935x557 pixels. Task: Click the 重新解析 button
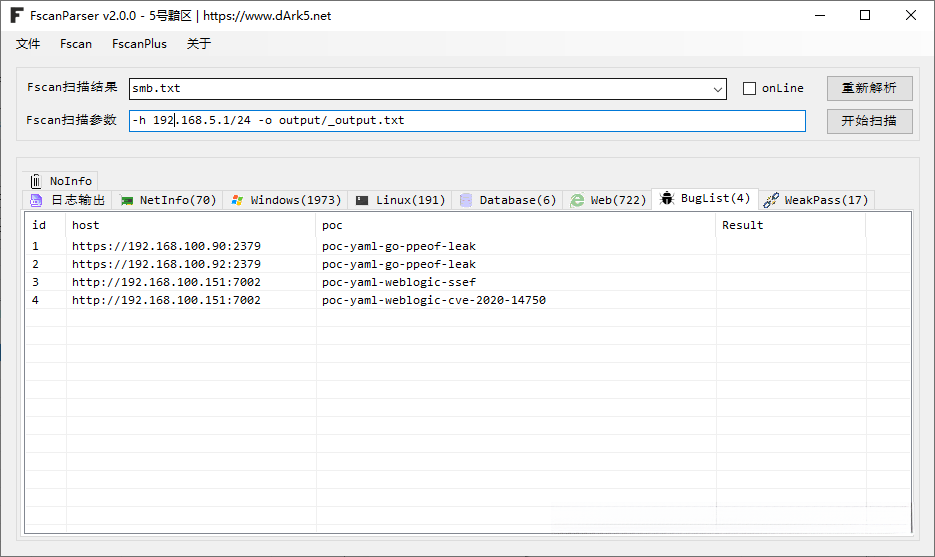click(x=869, y=88)
